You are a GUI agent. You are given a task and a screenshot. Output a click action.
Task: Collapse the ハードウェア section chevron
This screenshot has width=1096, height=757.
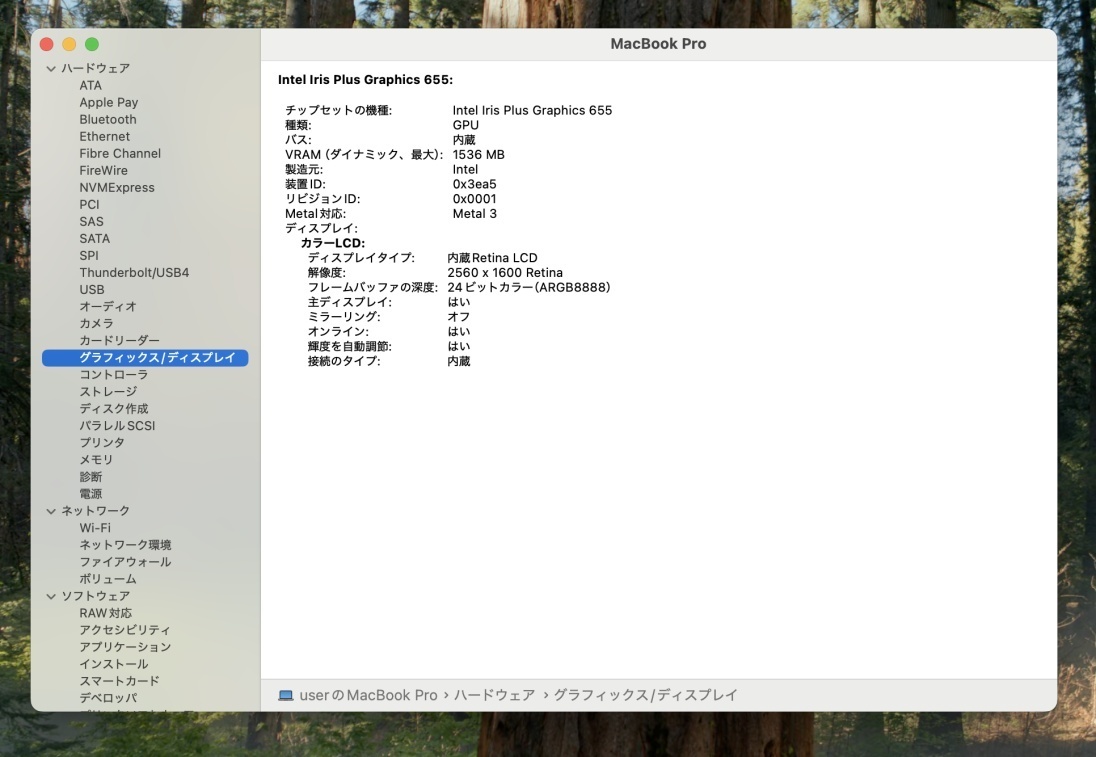tap(51, 69)
